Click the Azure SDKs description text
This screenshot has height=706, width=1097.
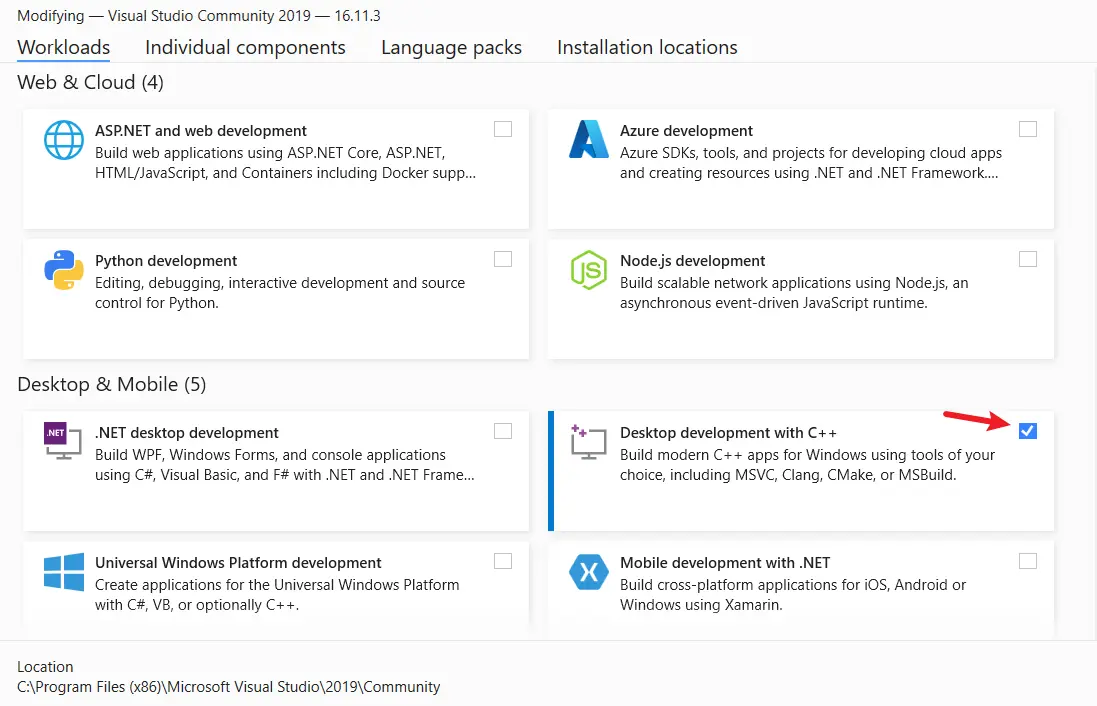(811, 163)
